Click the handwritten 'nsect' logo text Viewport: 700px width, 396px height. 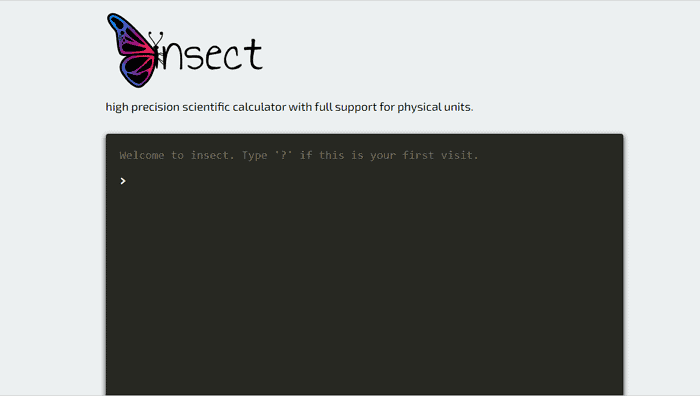pyautogui.click(x=213, y=55)
